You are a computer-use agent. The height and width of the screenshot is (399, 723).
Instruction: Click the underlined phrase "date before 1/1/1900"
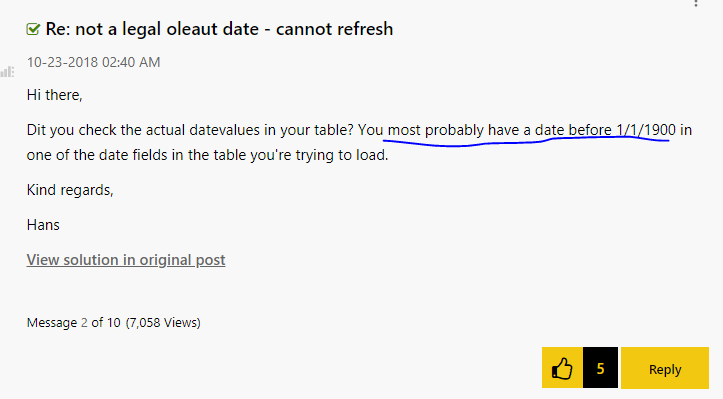click(605, 130)
